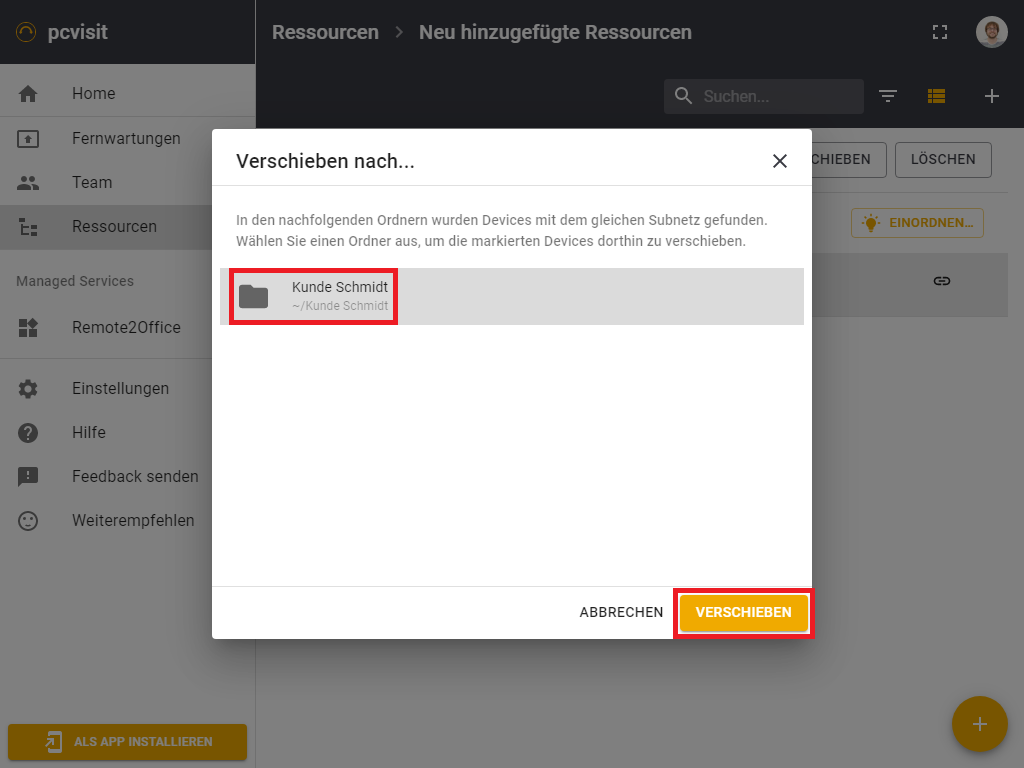Open Remote2Office managed service
Screen dimensions: 1024x768
coord(126,327)
